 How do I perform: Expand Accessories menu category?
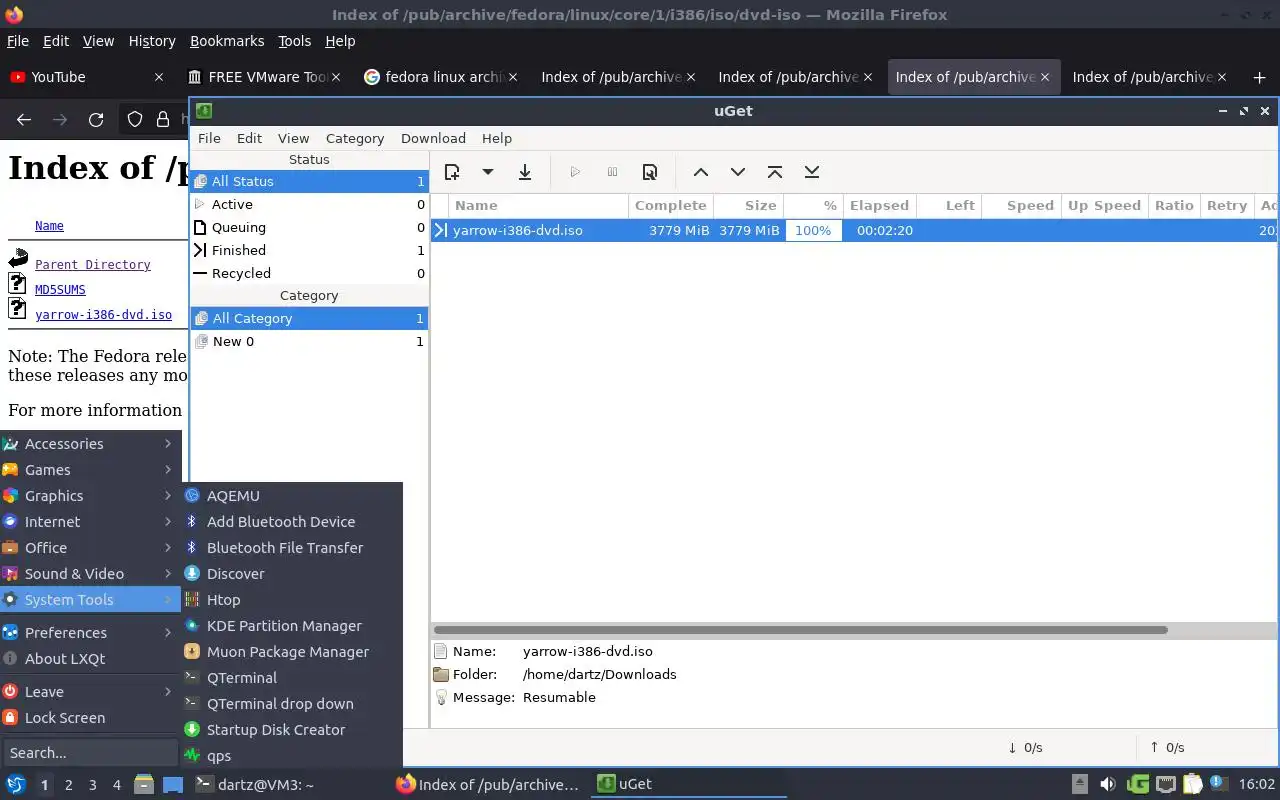pos(90,444)
